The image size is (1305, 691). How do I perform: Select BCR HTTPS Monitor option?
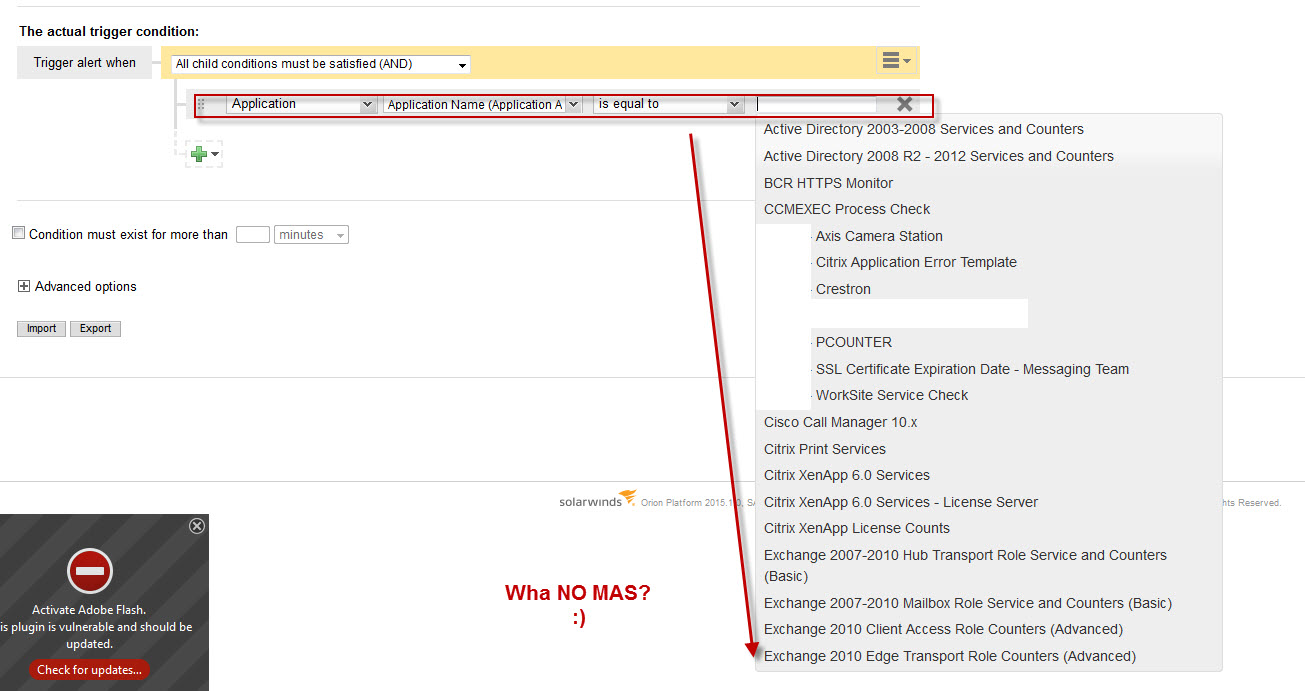(x=829, y=183)
